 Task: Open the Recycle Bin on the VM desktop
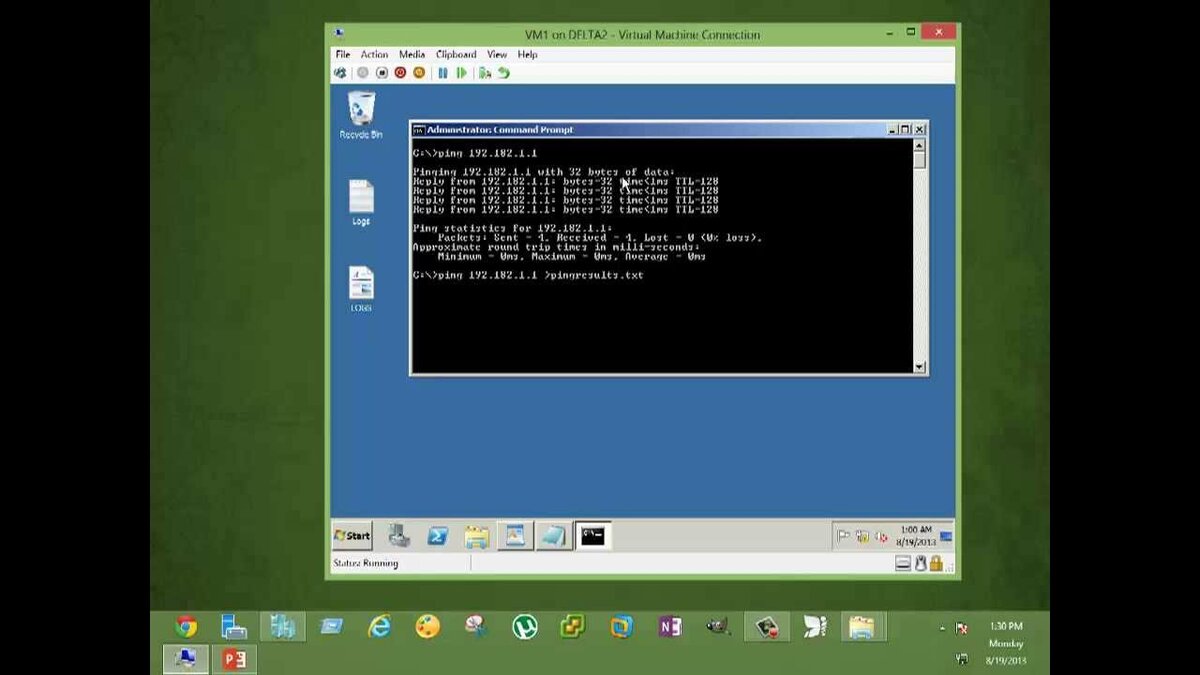pos(360,112)
